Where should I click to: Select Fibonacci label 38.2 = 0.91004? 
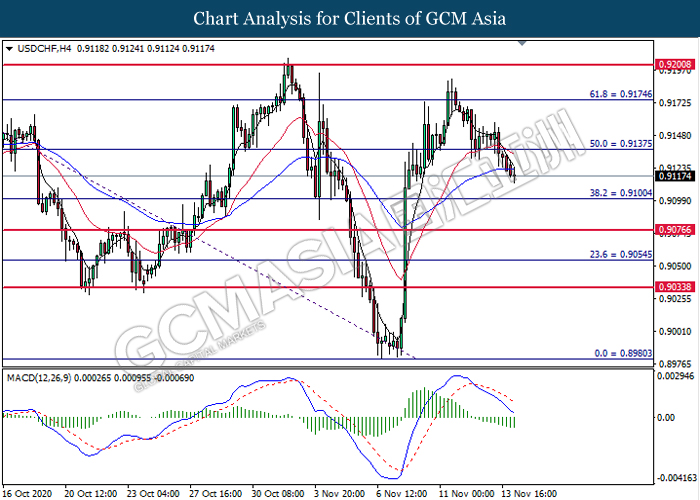point(621,192)
